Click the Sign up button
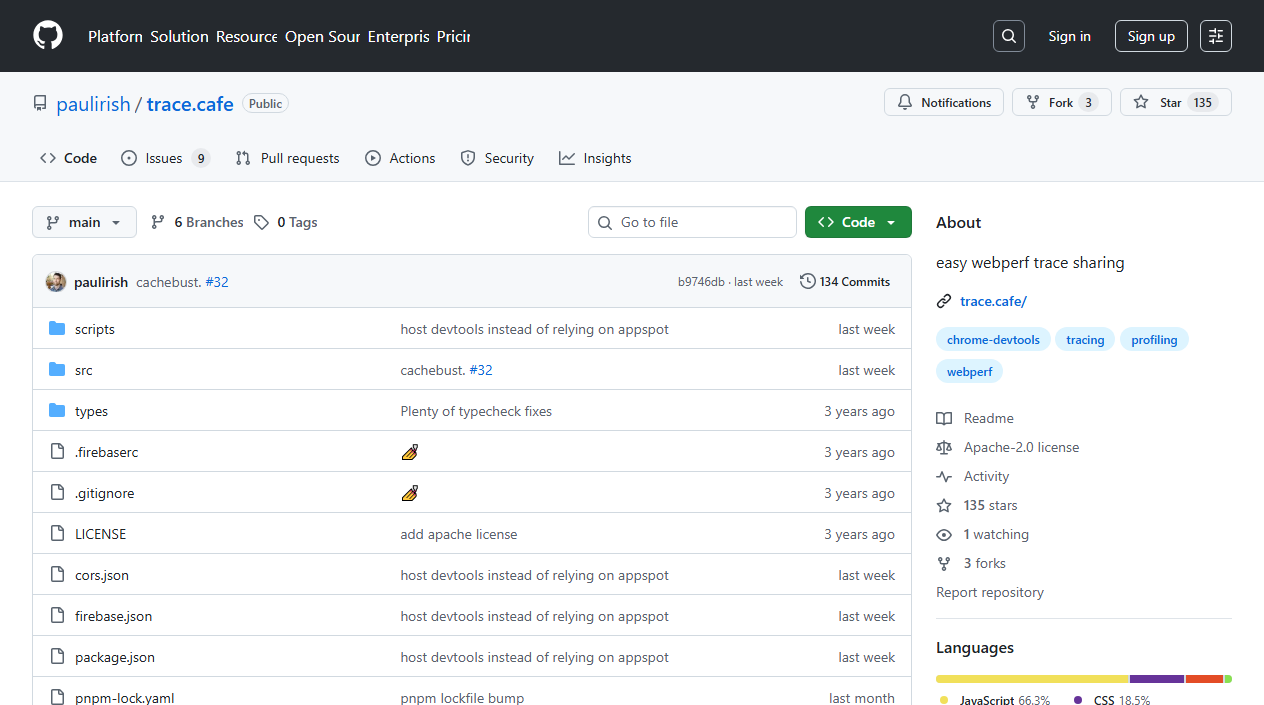The width and height of the screenshot is (1264, 705). click(x=1151, y=36)
